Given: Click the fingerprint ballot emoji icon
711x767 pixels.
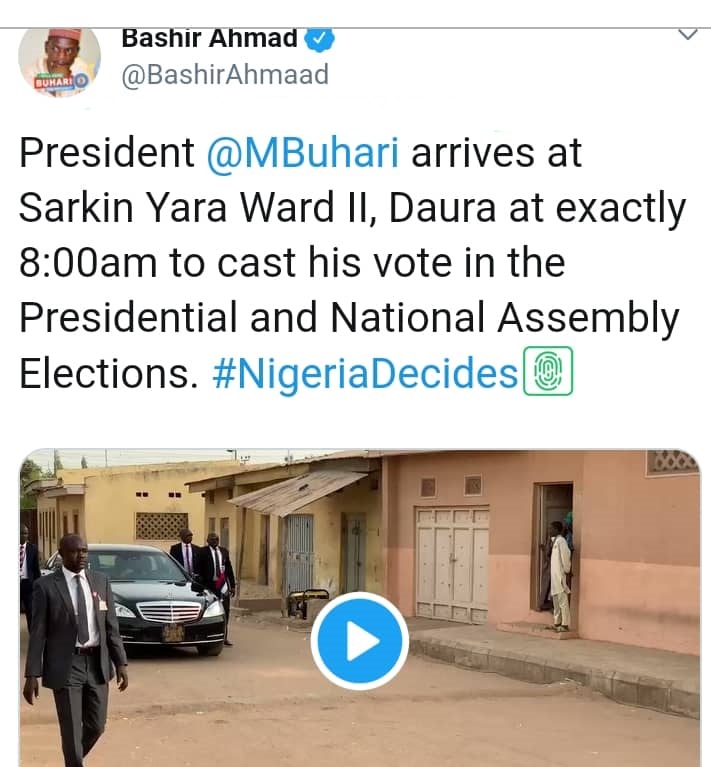Looking at the screenshot, I should 548,372.
